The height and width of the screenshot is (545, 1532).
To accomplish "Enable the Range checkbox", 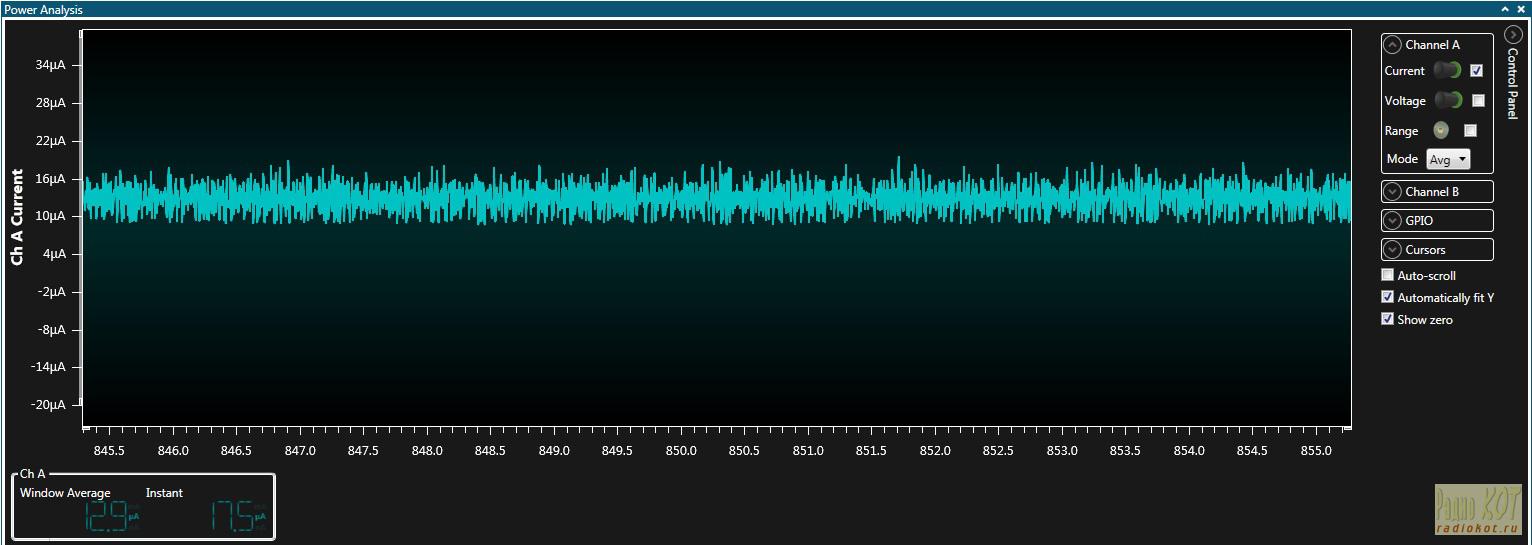I will pyautogui.click(x=1470, y=130).
